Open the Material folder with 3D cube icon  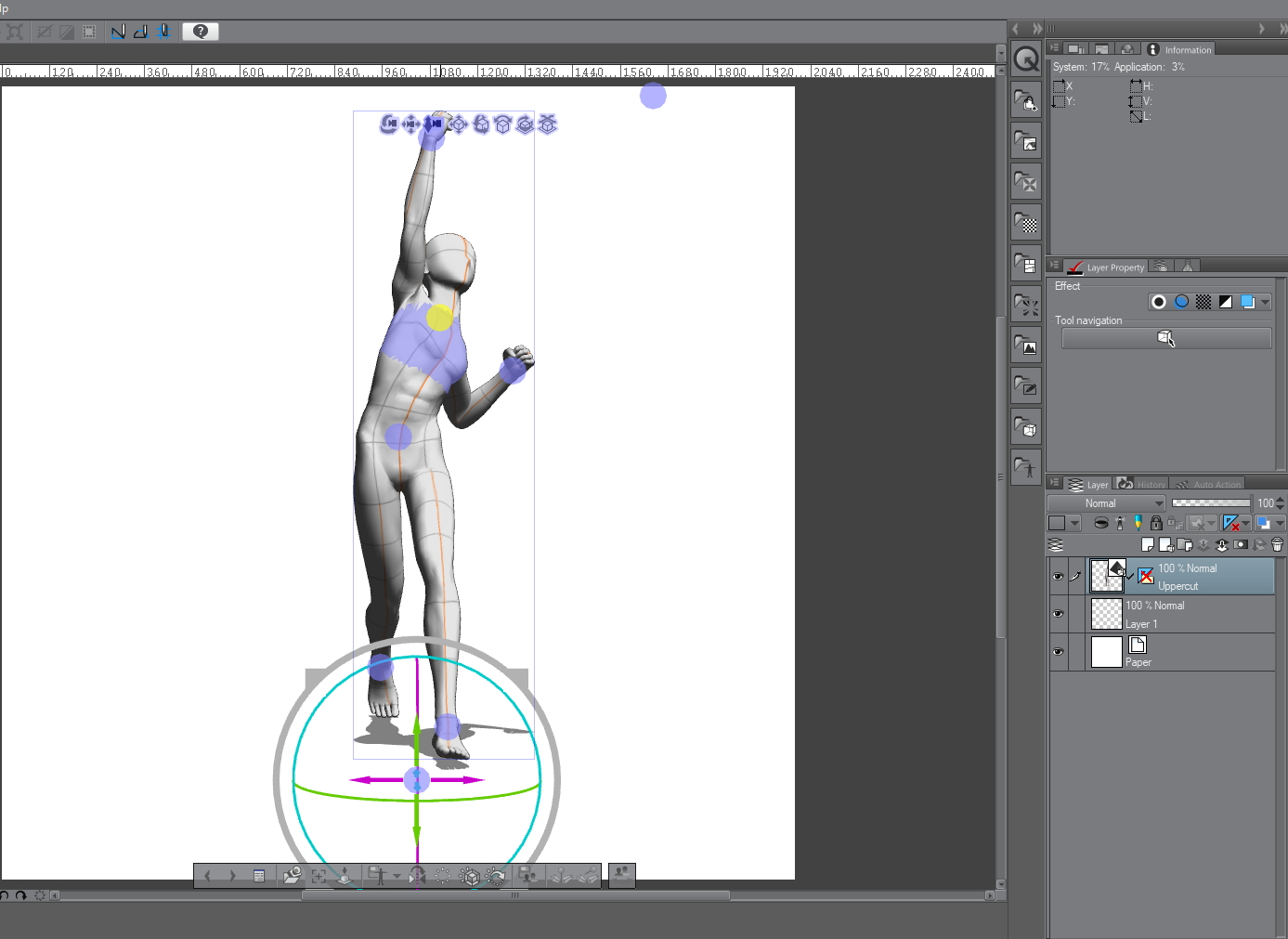(1026, 427)
